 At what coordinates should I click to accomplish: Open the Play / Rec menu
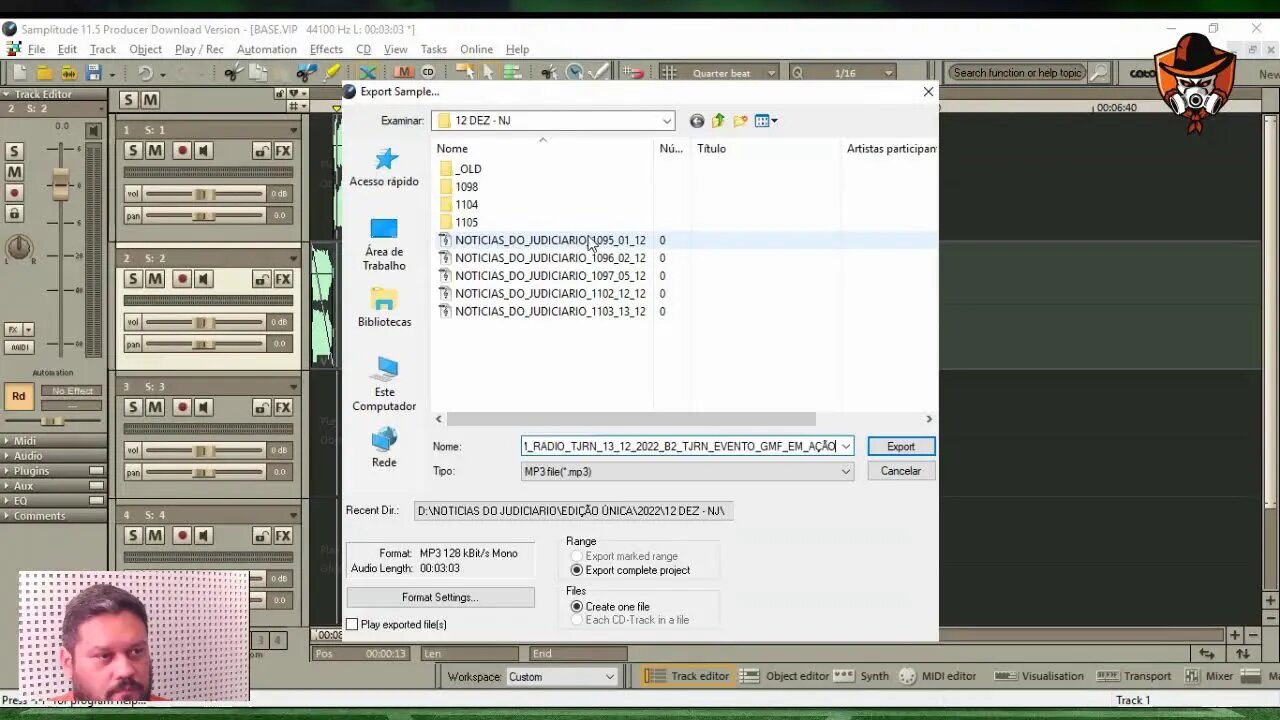click(199, 49)
